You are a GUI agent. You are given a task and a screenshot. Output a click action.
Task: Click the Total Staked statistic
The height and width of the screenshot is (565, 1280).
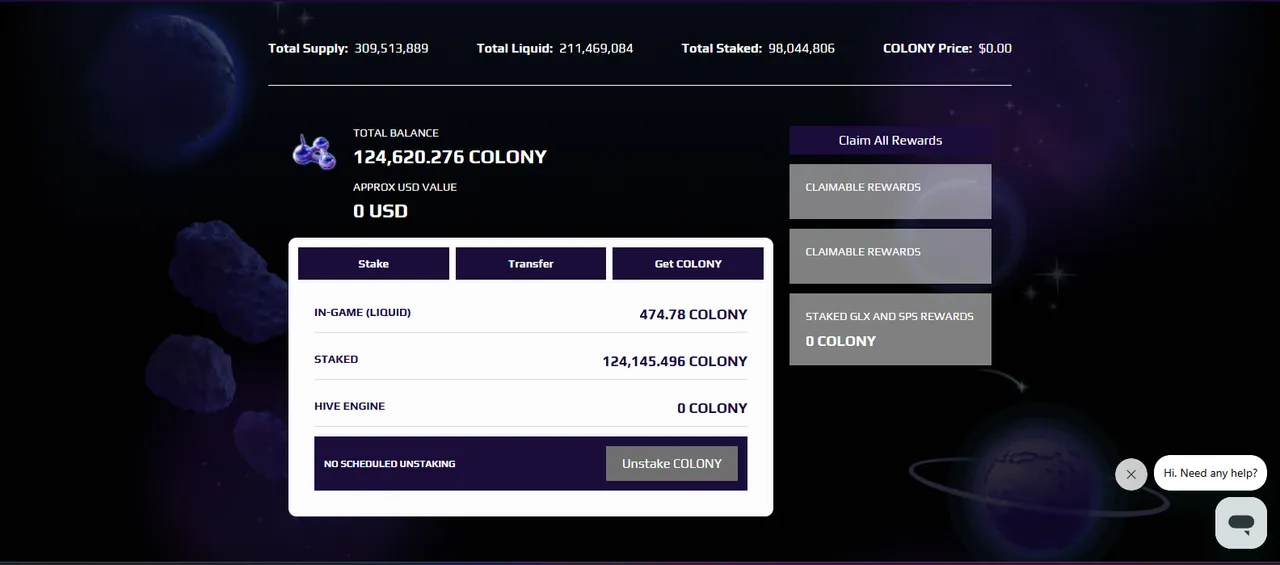tap(758, 48)
